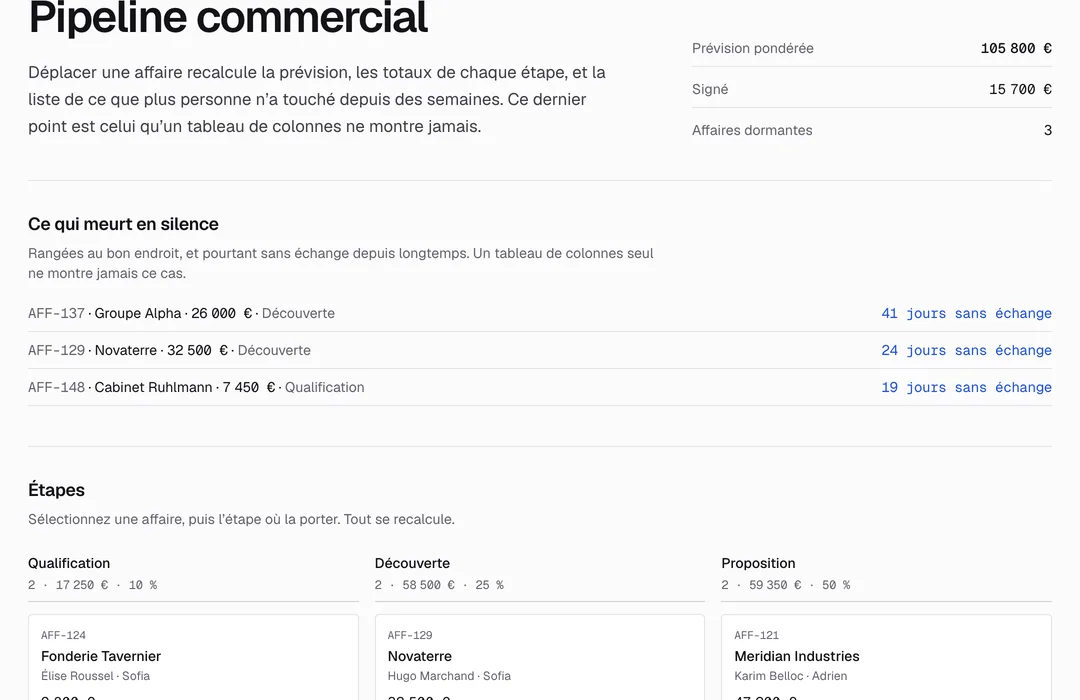Click Découverte totals 2 · 58 500 € · 25 %
1080x700 pixels.
pyautogui.click(x=439, y=585)
